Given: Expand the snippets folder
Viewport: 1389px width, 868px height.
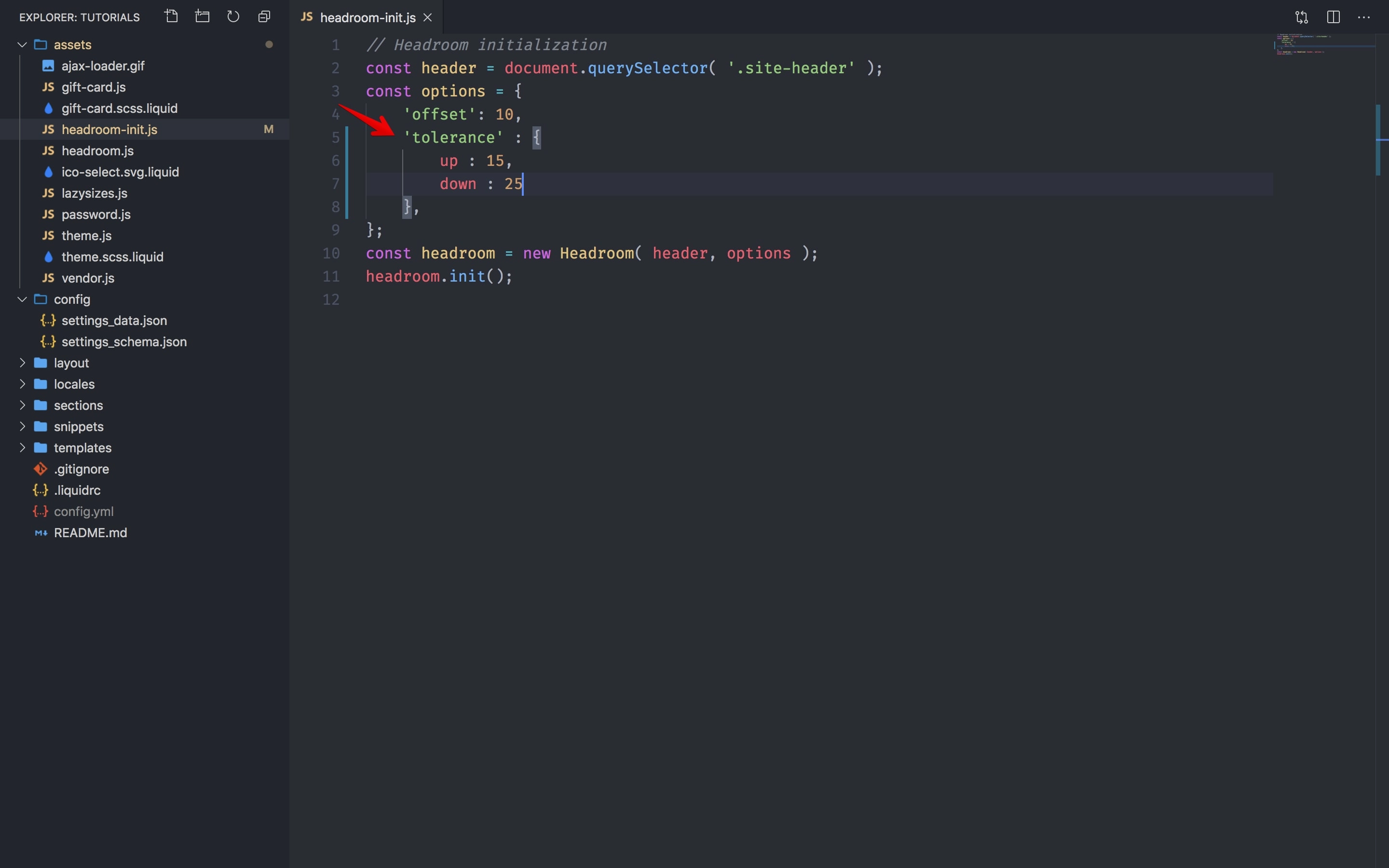Looking at the screenshot, I should tap(22, 427).
